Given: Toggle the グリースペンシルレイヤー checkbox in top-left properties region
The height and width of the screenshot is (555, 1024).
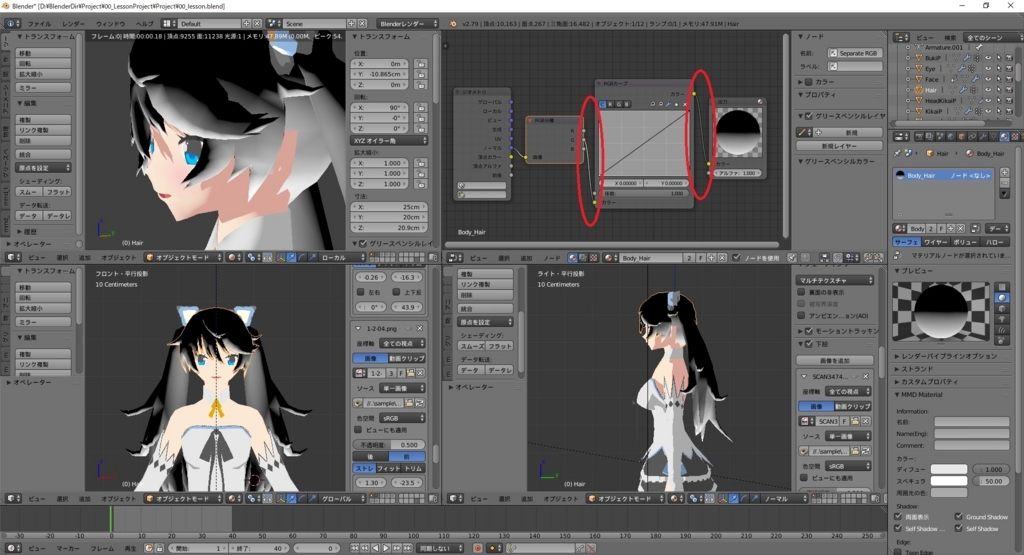Looking at the screenshot, I should point(363,244).
